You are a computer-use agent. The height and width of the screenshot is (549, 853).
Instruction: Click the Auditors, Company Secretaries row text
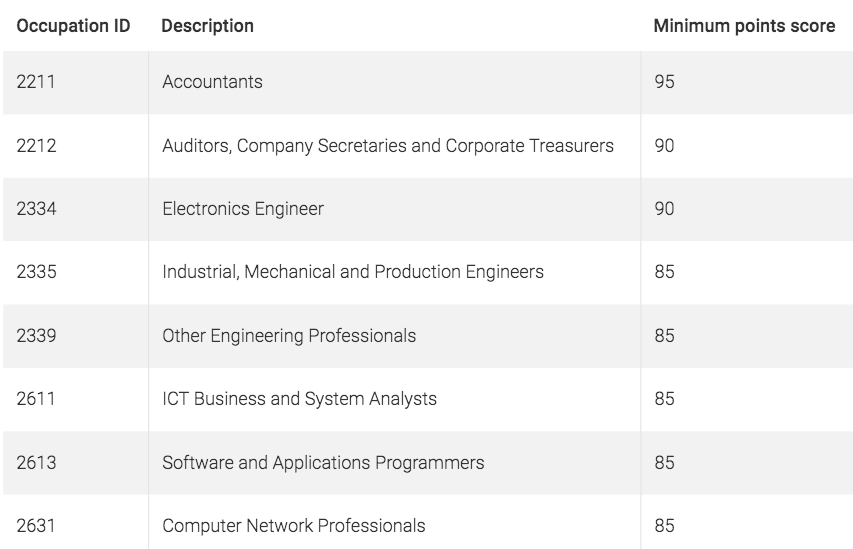[388, 146]
